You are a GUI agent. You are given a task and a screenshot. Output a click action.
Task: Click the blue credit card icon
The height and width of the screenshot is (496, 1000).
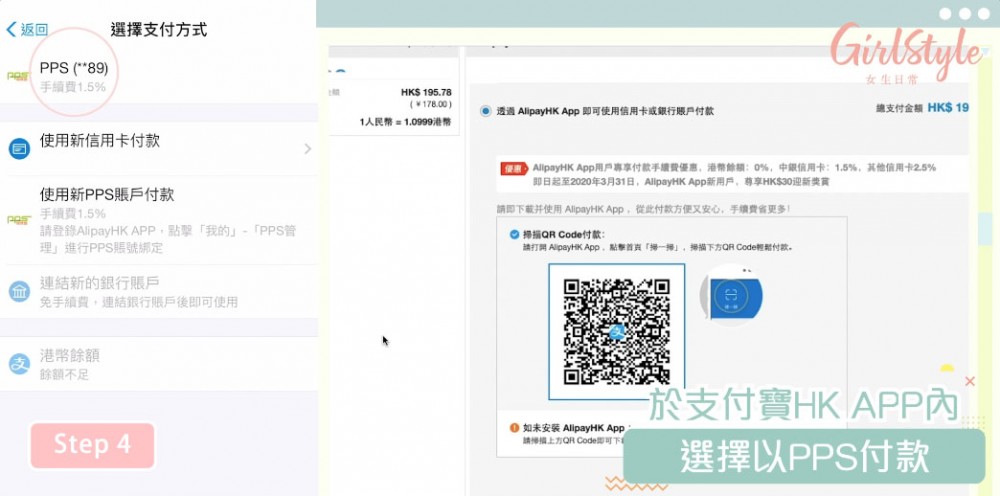pos(19,148)
